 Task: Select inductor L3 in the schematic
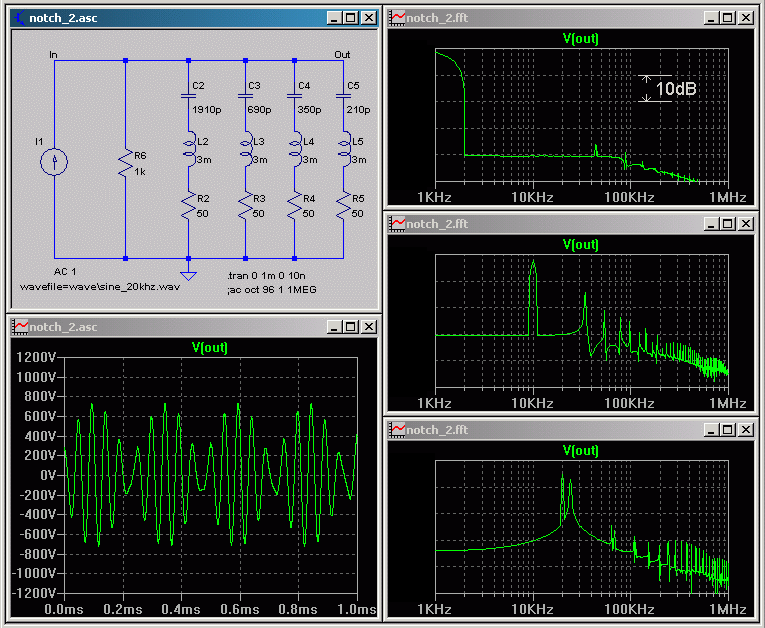pyautogui.click(x=245, y=150)
